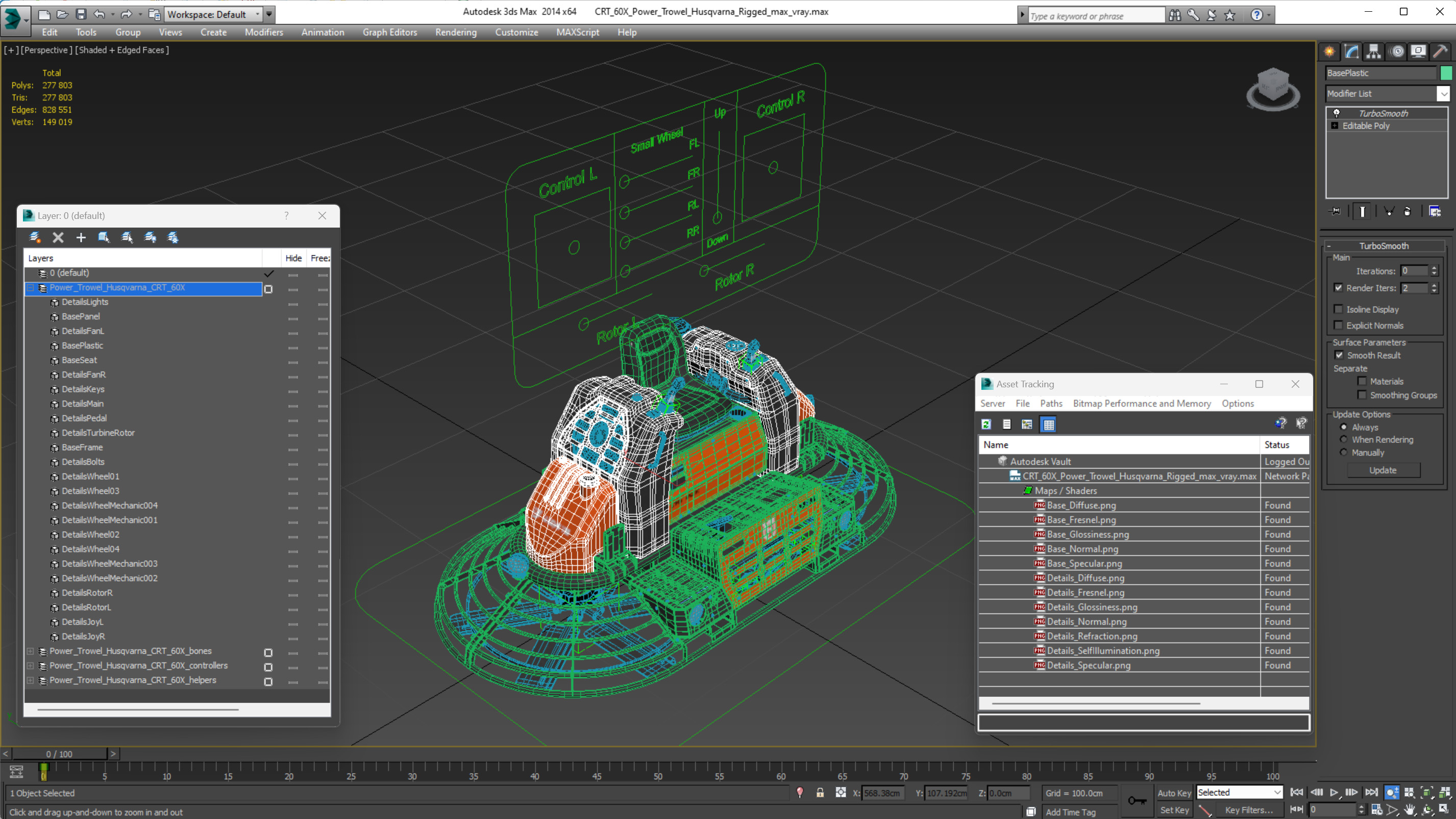Enable the Explicit Normals checkbox
The width and height of the screenshot is (1456, 819).
click(1339, 325)
